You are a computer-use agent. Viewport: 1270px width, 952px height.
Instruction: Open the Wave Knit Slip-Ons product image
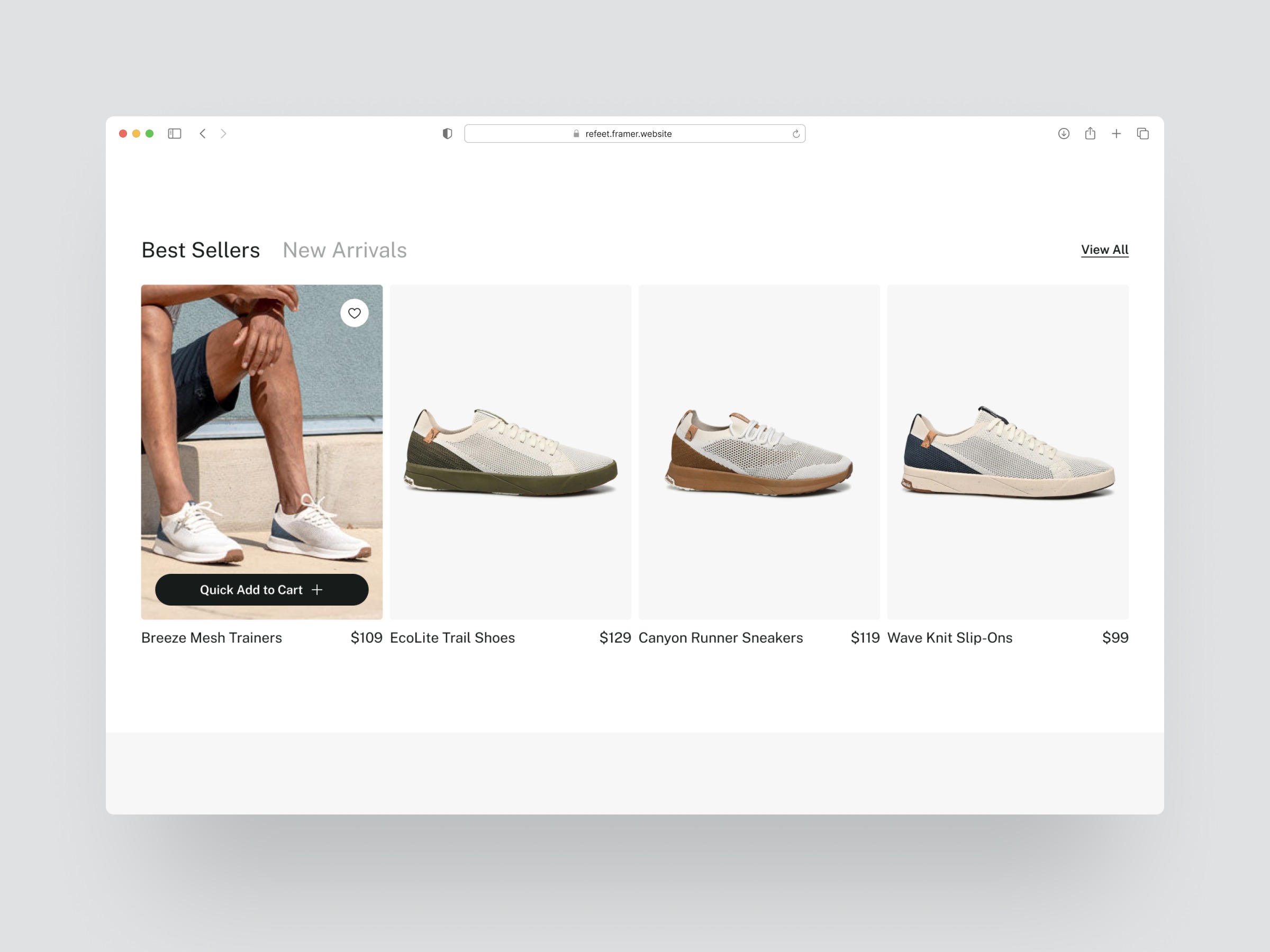coord(1007,452)
